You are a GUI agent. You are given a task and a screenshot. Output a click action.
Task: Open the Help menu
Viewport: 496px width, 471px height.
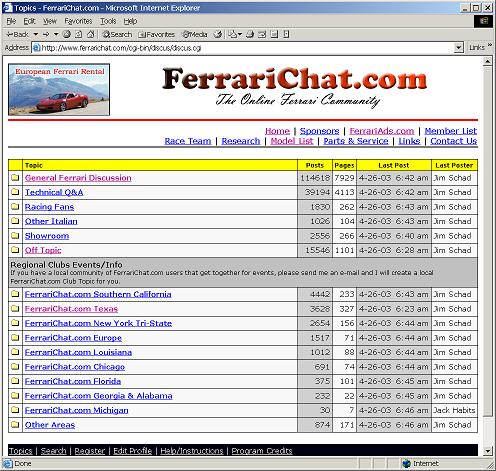point(130,21)
